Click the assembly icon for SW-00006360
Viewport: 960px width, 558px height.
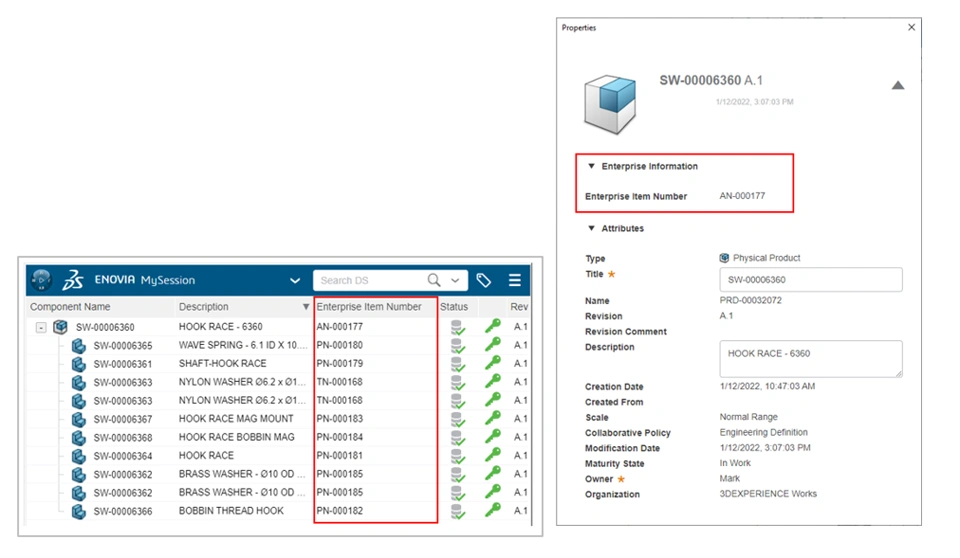(61, 327)
